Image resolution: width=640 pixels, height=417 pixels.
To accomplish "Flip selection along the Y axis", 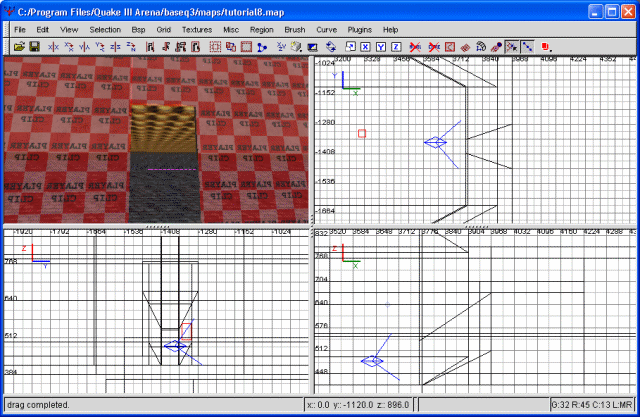I will [x=84, y=47].
